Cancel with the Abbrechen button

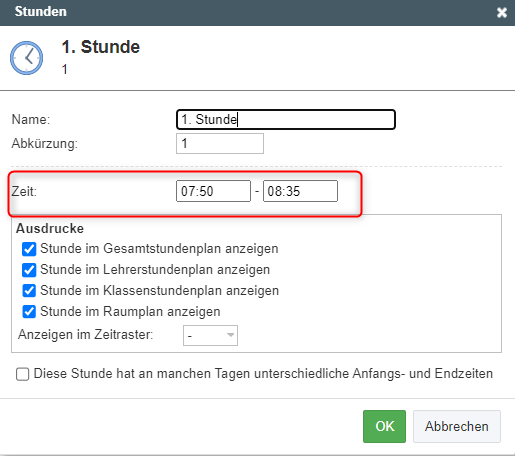(x=457, y=426)
